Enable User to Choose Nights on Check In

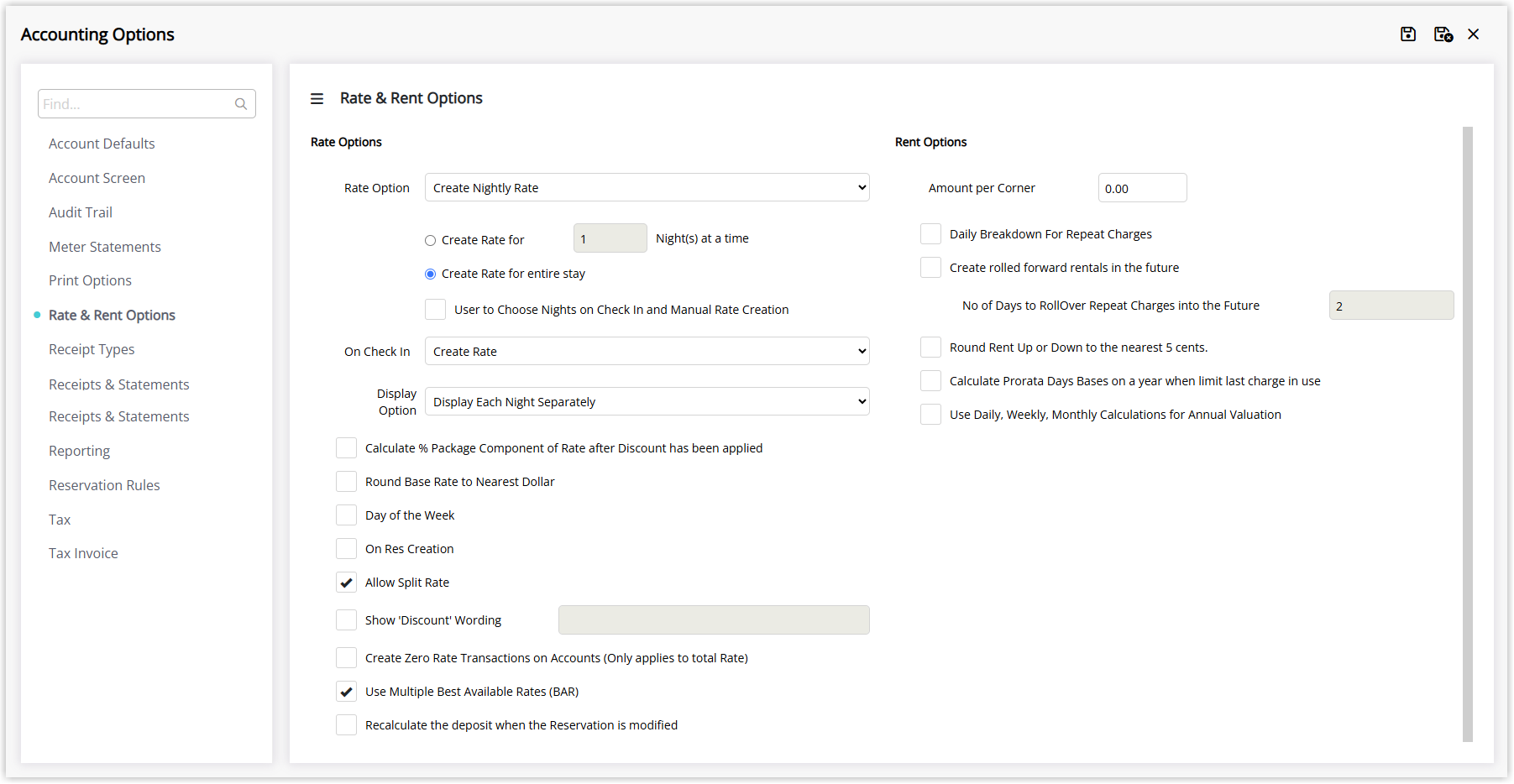[435, 310]
